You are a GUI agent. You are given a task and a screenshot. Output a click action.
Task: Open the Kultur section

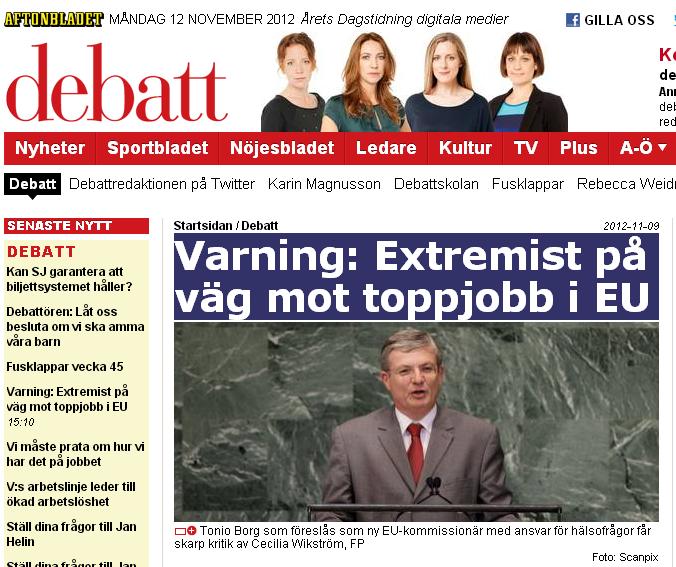point(465,148)
